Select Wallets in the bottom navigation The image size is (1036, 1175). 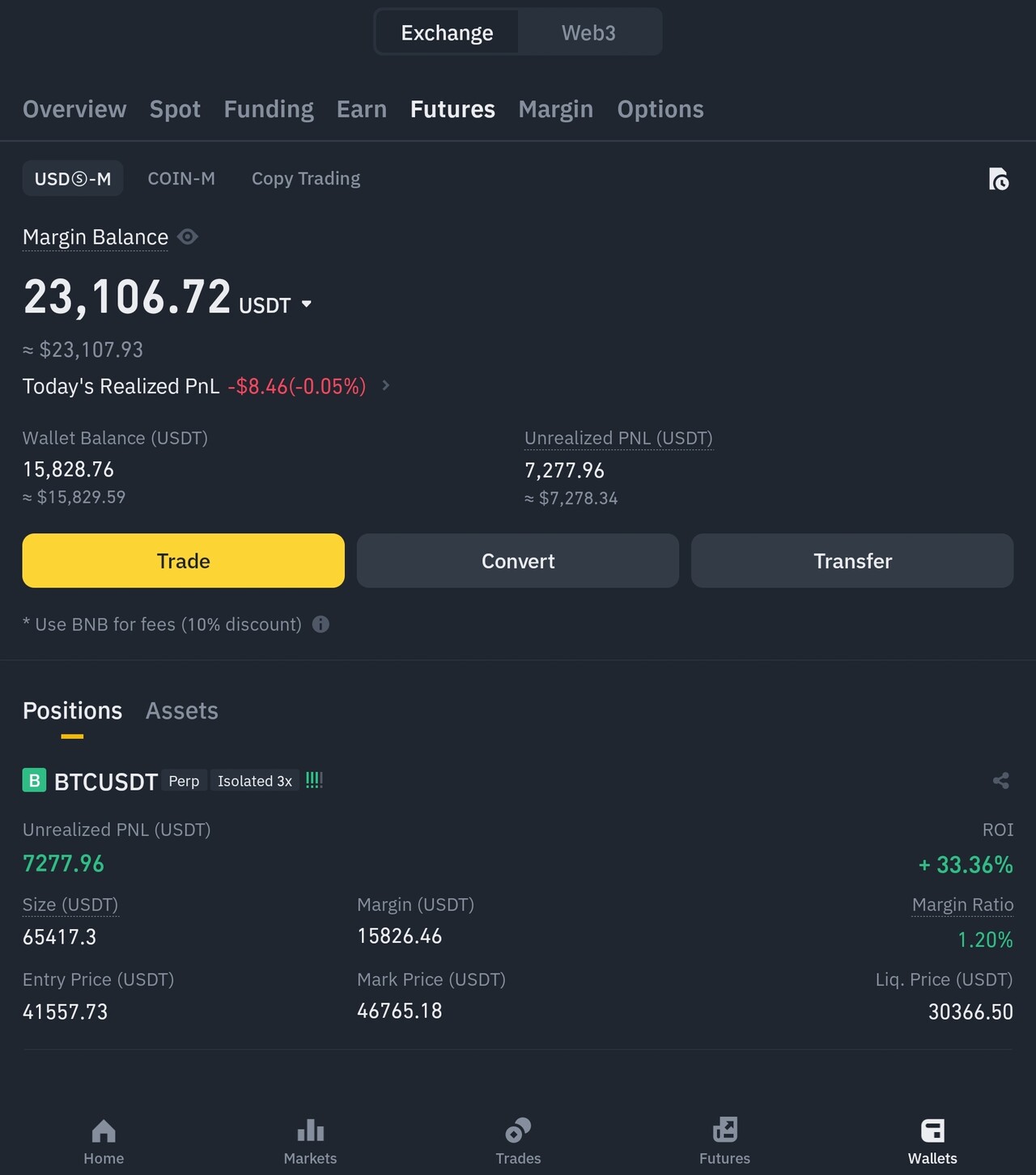pos(932,1141)
